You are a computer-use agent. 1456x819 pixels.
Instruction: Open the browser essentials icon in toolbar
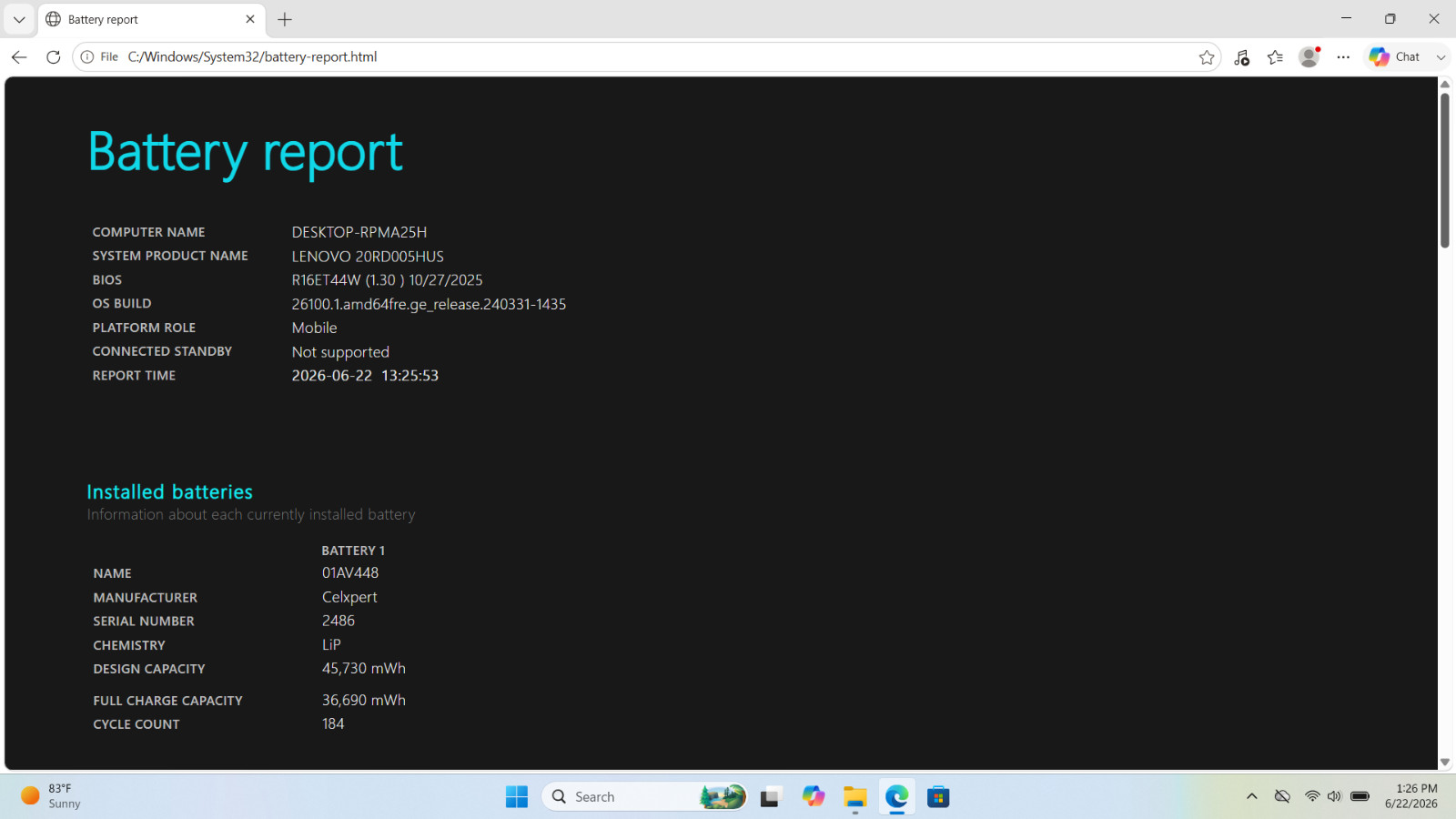tap(1241, 57)
